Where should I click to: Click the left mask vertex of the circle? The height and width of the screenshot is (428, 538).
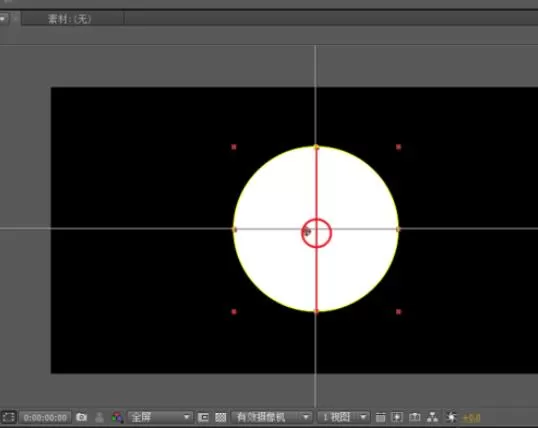(234, 229)
